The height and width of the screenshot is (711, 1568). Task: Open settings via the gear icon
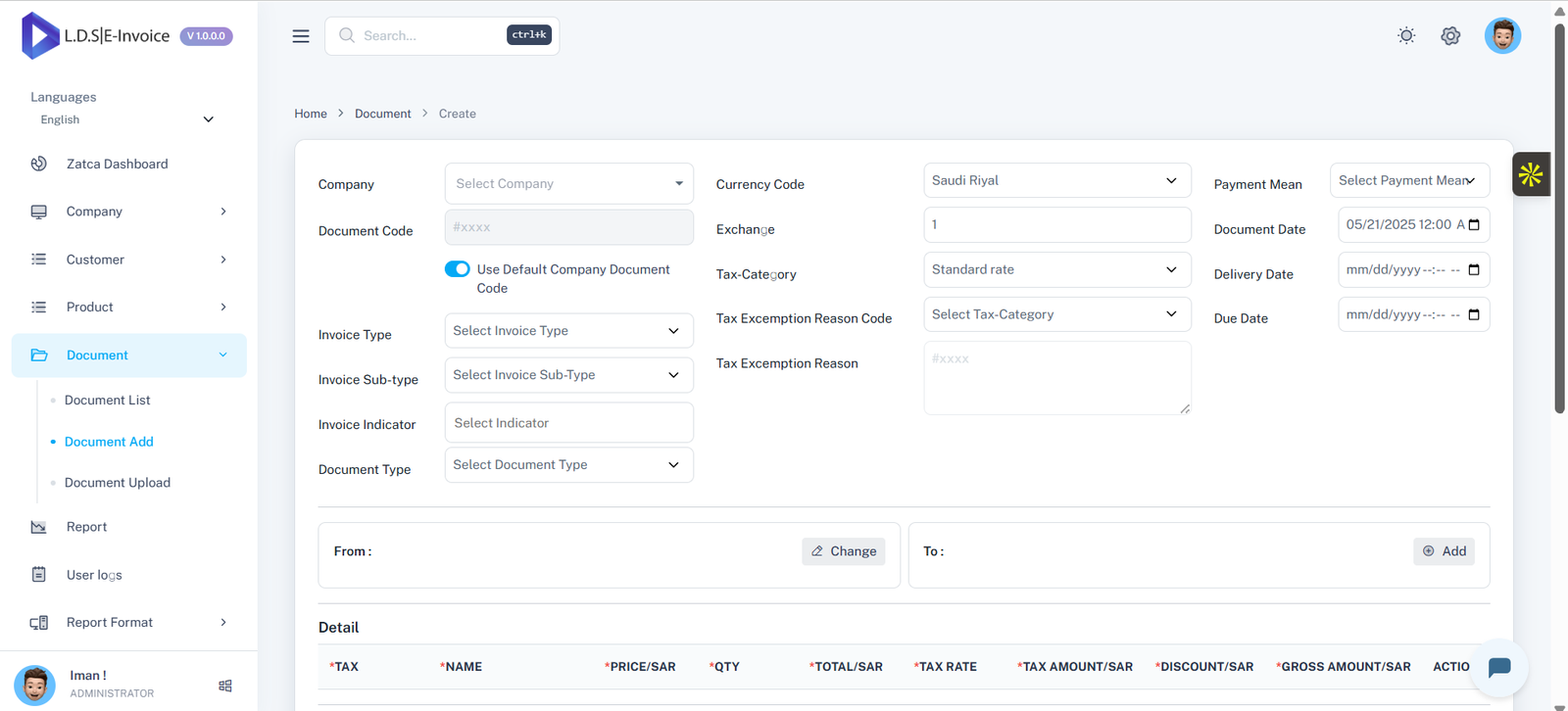click(1450, 36)
